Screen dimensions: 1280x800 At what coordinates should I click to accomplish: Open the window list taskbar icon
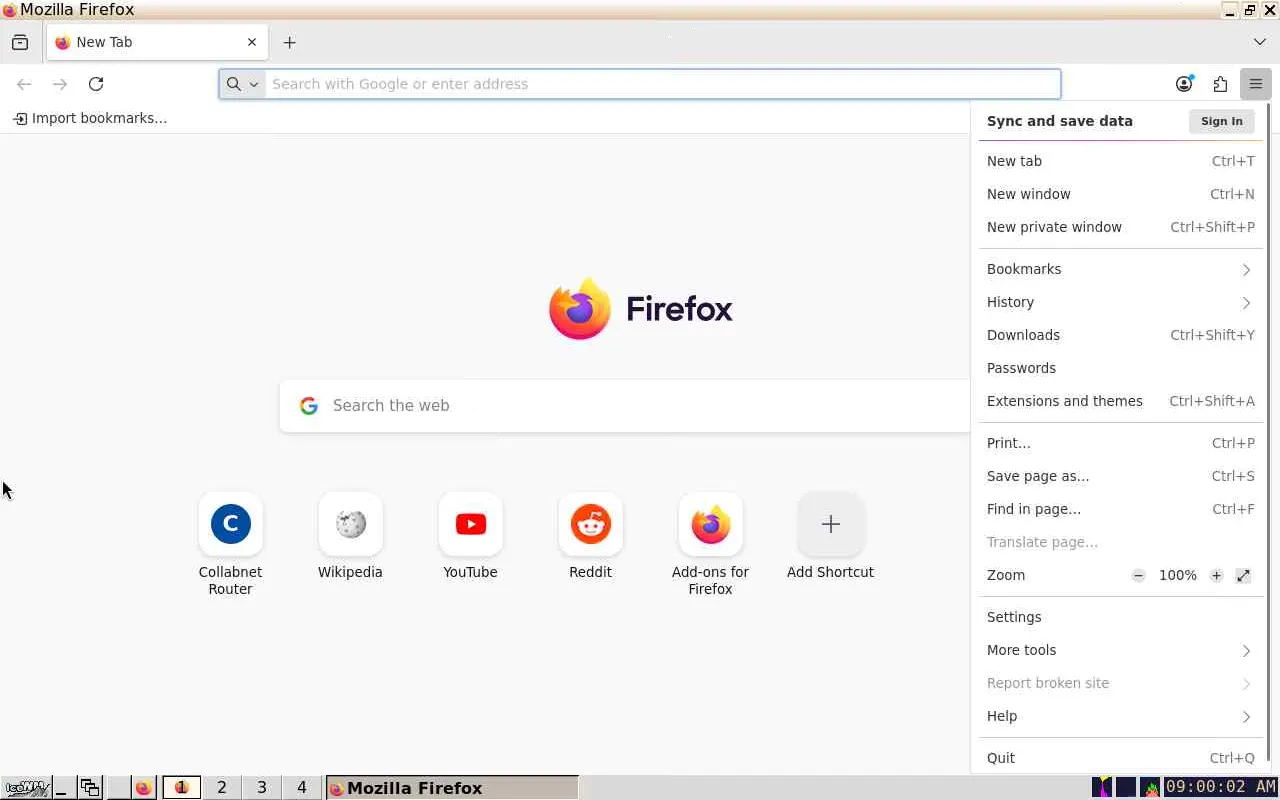coord(89,788)
